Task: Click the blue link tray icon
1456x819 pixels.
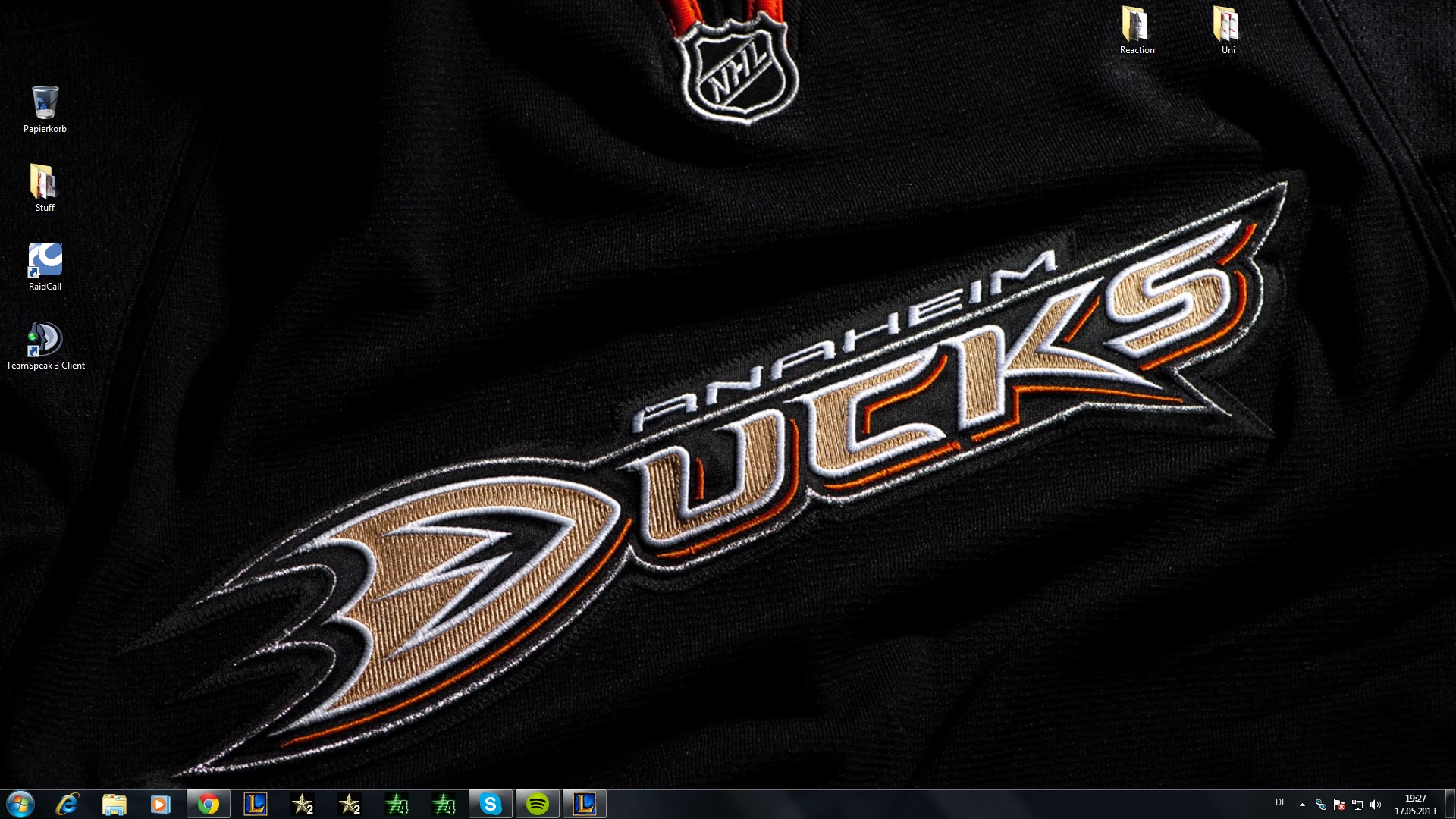Action: (1321, 805)
